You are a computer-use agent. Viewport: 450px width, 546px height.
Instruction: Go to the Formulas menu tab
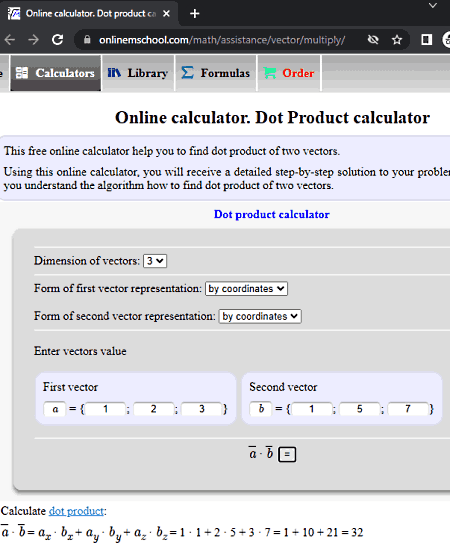(x=216, y=73)
